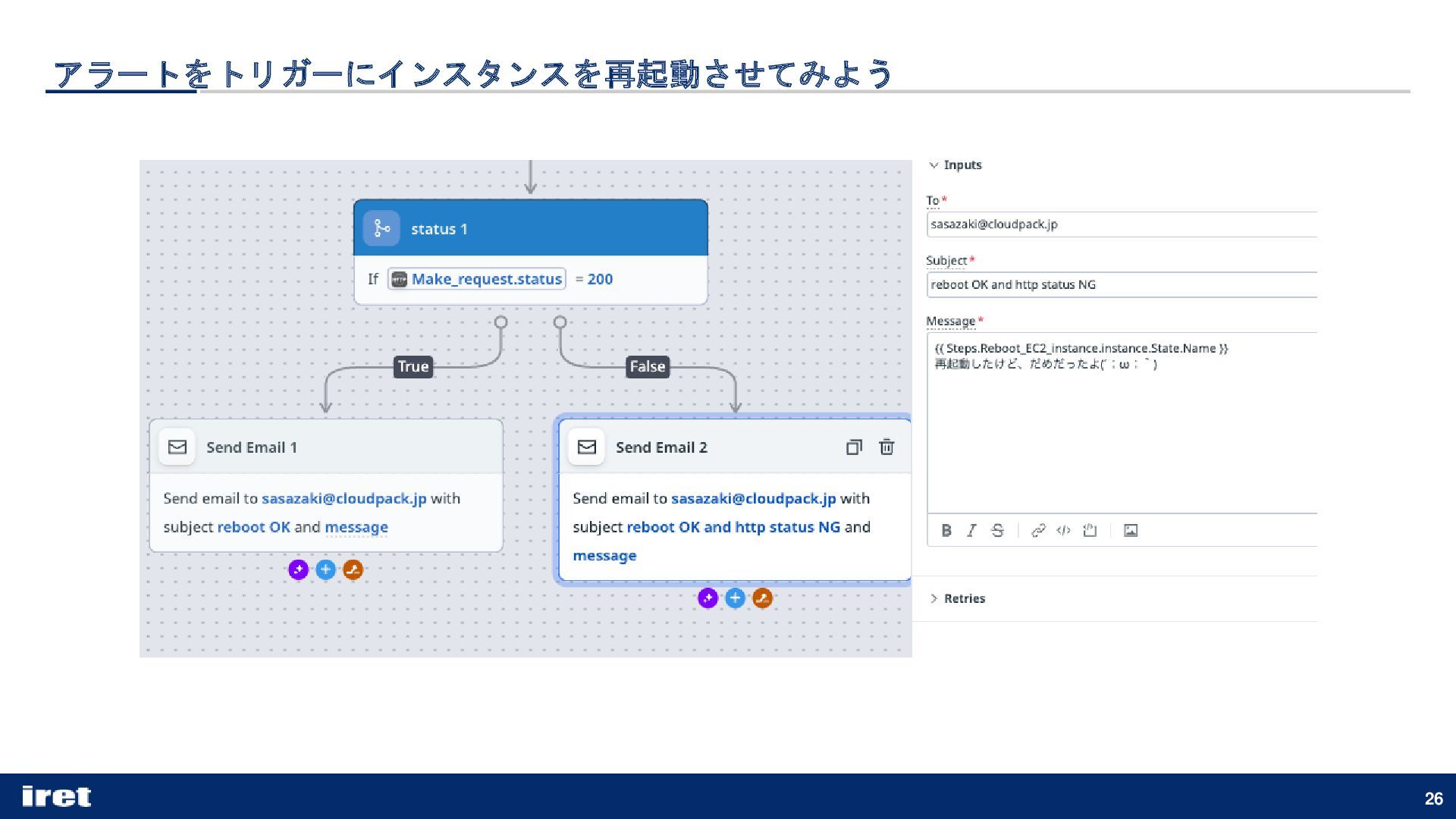Click orange icon below Send Email 1

click(353, 570)
